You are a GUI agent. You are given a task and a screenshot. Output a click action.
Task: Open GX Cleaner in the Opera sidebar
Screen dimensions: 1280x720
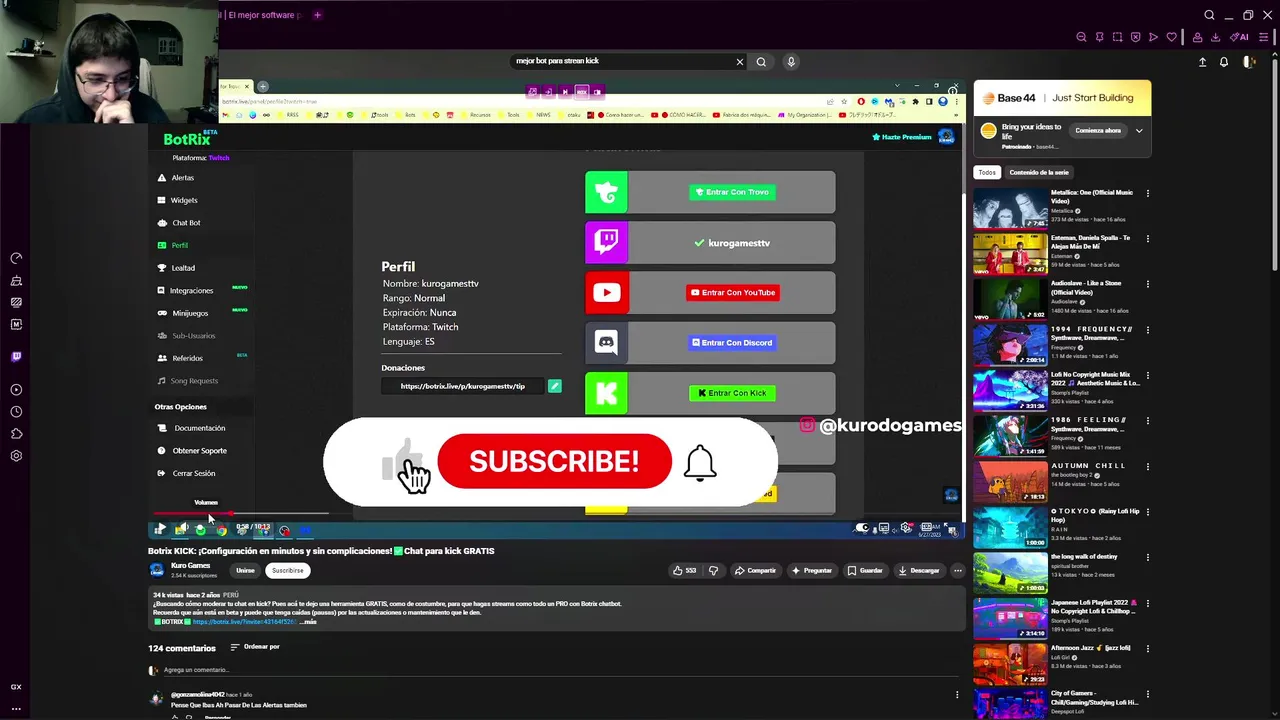coord(16,281)
